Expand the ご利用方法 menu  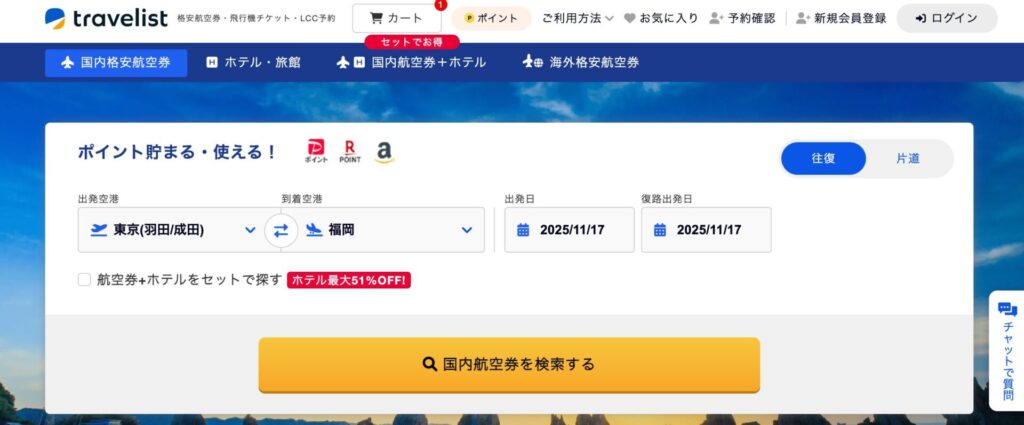[x=577, y=18]
